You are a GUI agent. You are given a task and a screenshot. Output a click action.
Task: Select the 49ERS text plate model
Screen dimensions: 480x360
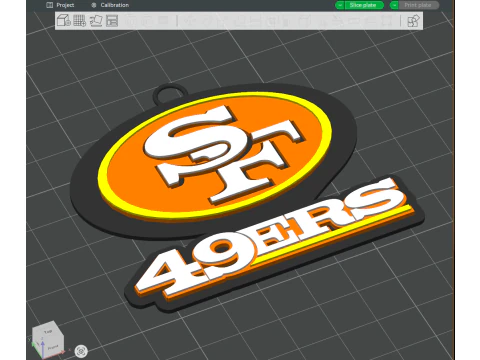pos(274,244)
